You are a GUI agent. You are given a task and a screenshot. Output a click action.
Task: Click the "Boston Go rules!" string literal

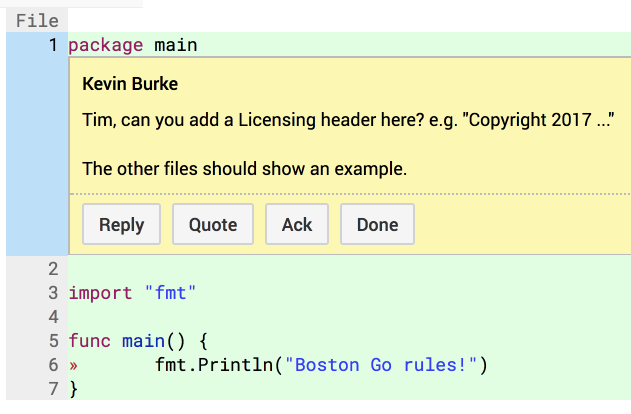coord(381,365)
